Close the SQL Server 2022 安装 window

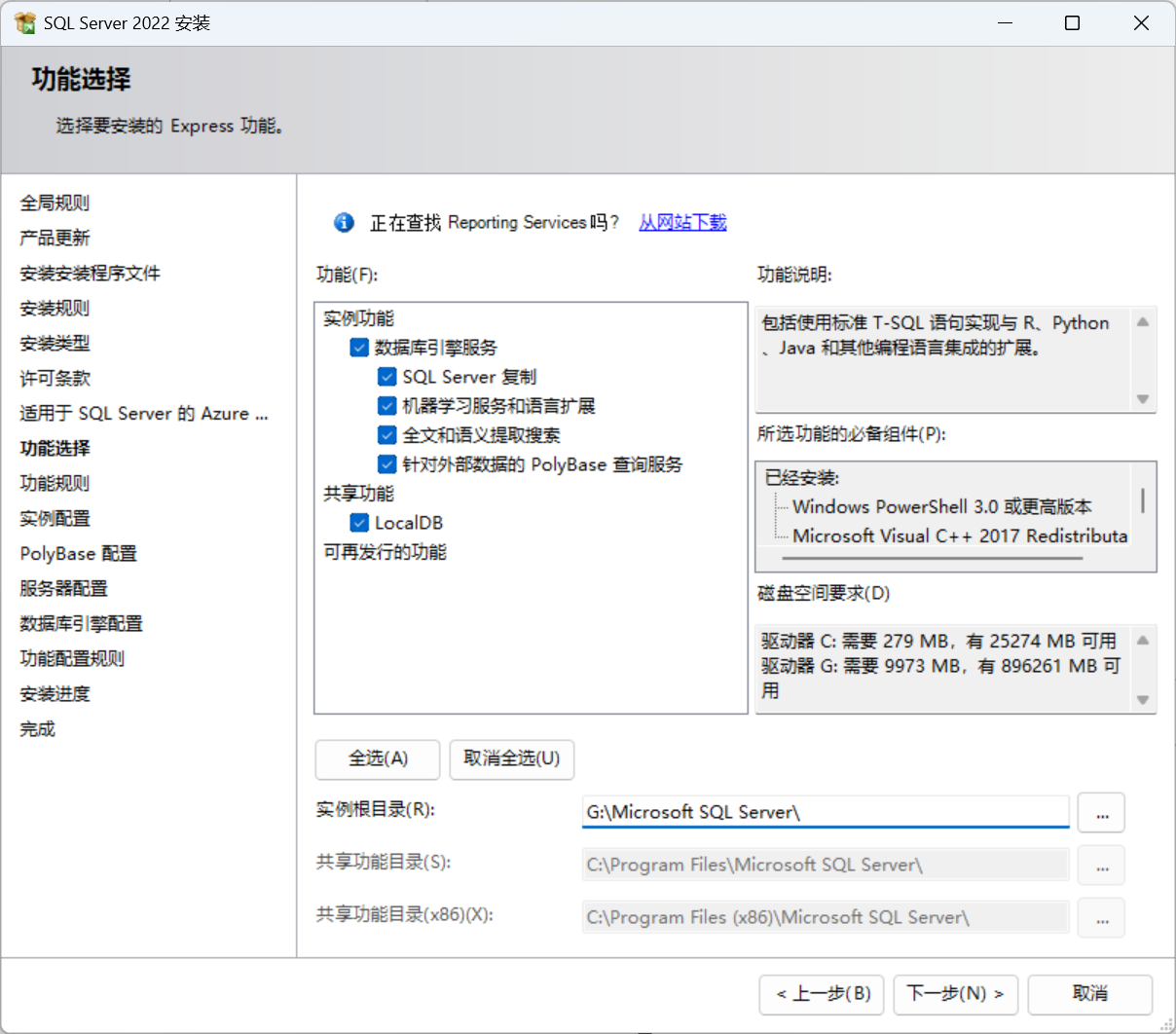tap(1141, 23)
